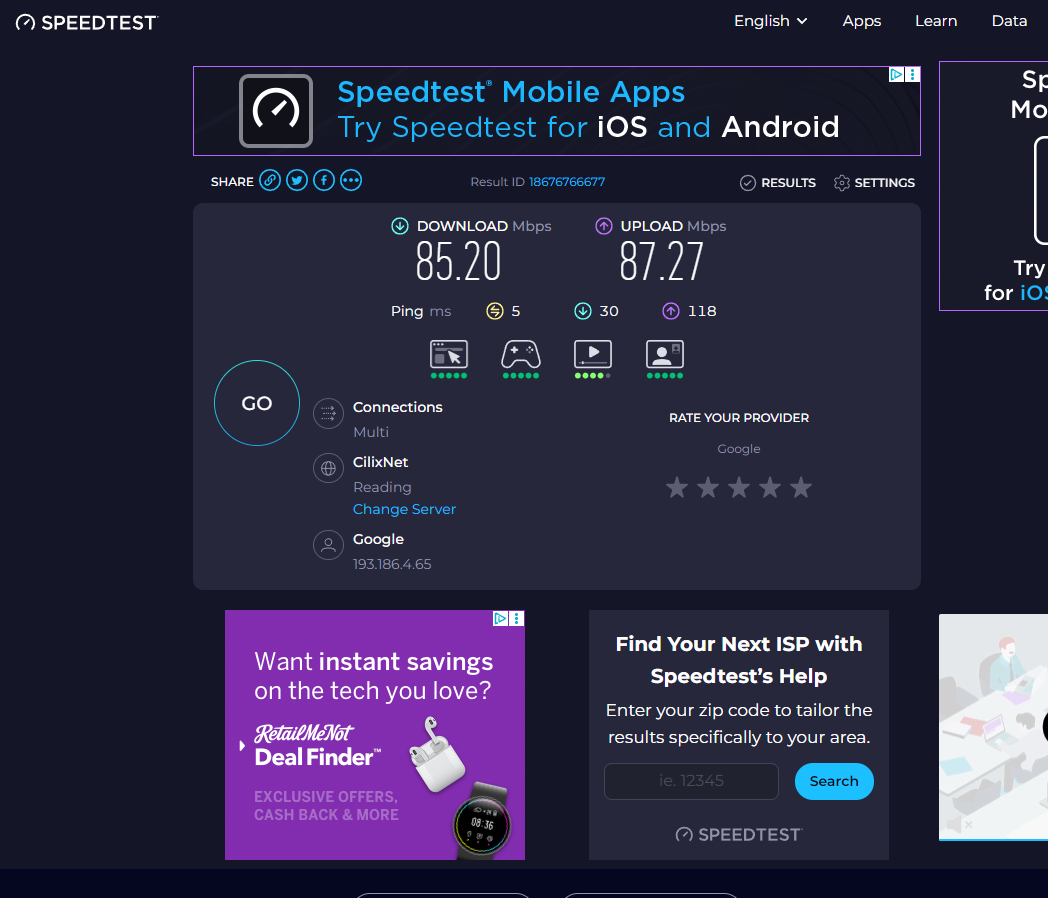1048x898 pixels.
Task: Open the Data menu
Action: point(1009,21)
